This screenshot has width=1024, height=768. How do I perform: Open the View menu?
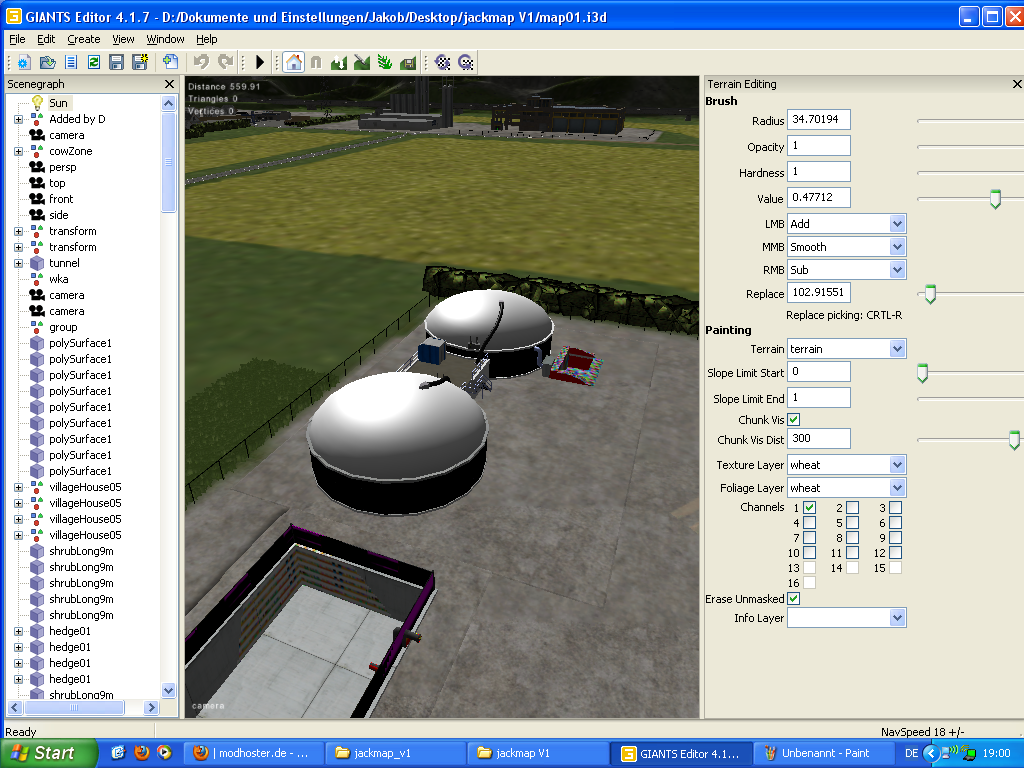(123, 39)
